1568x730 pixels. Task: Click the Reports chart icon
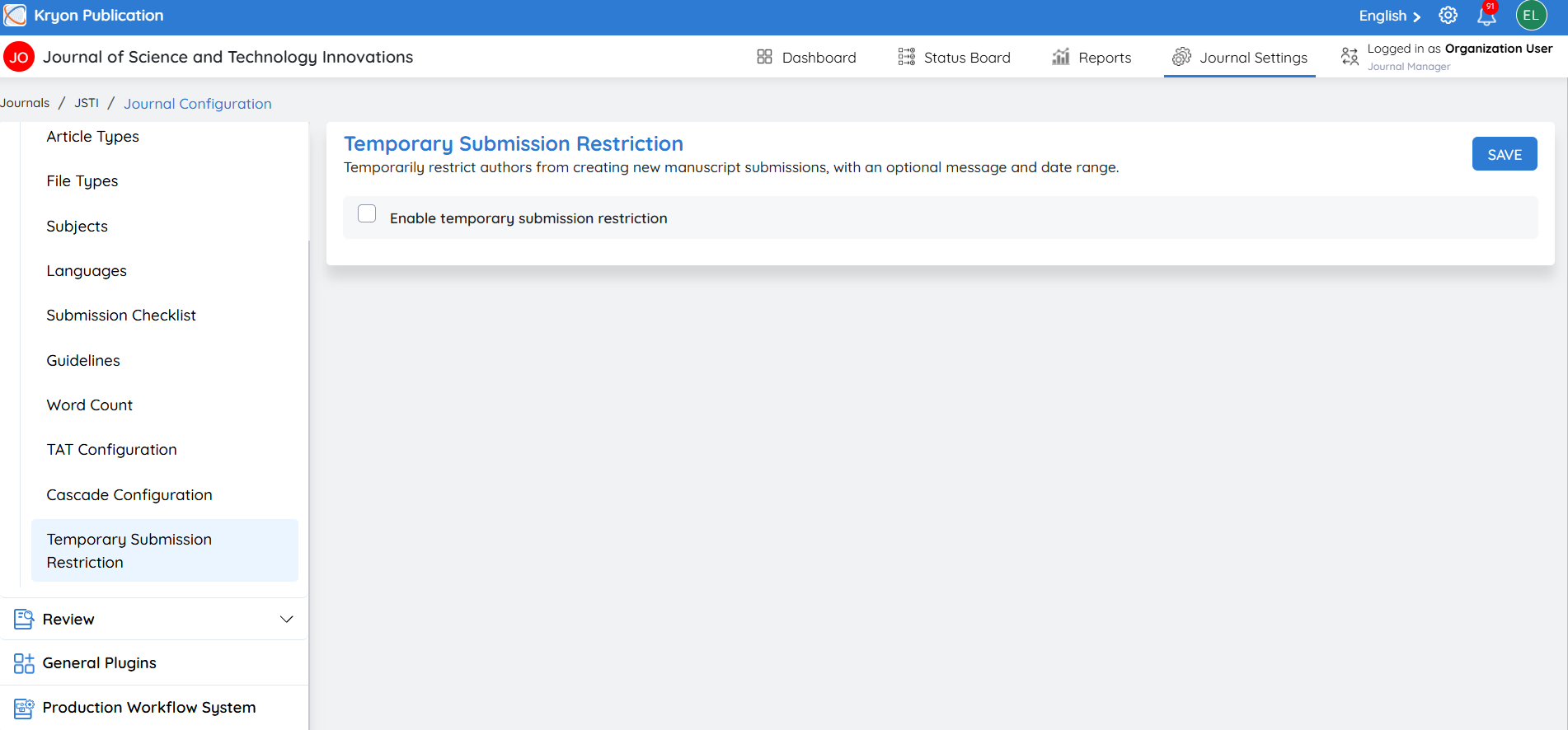pyautogui.click(x=1061, y=57)
